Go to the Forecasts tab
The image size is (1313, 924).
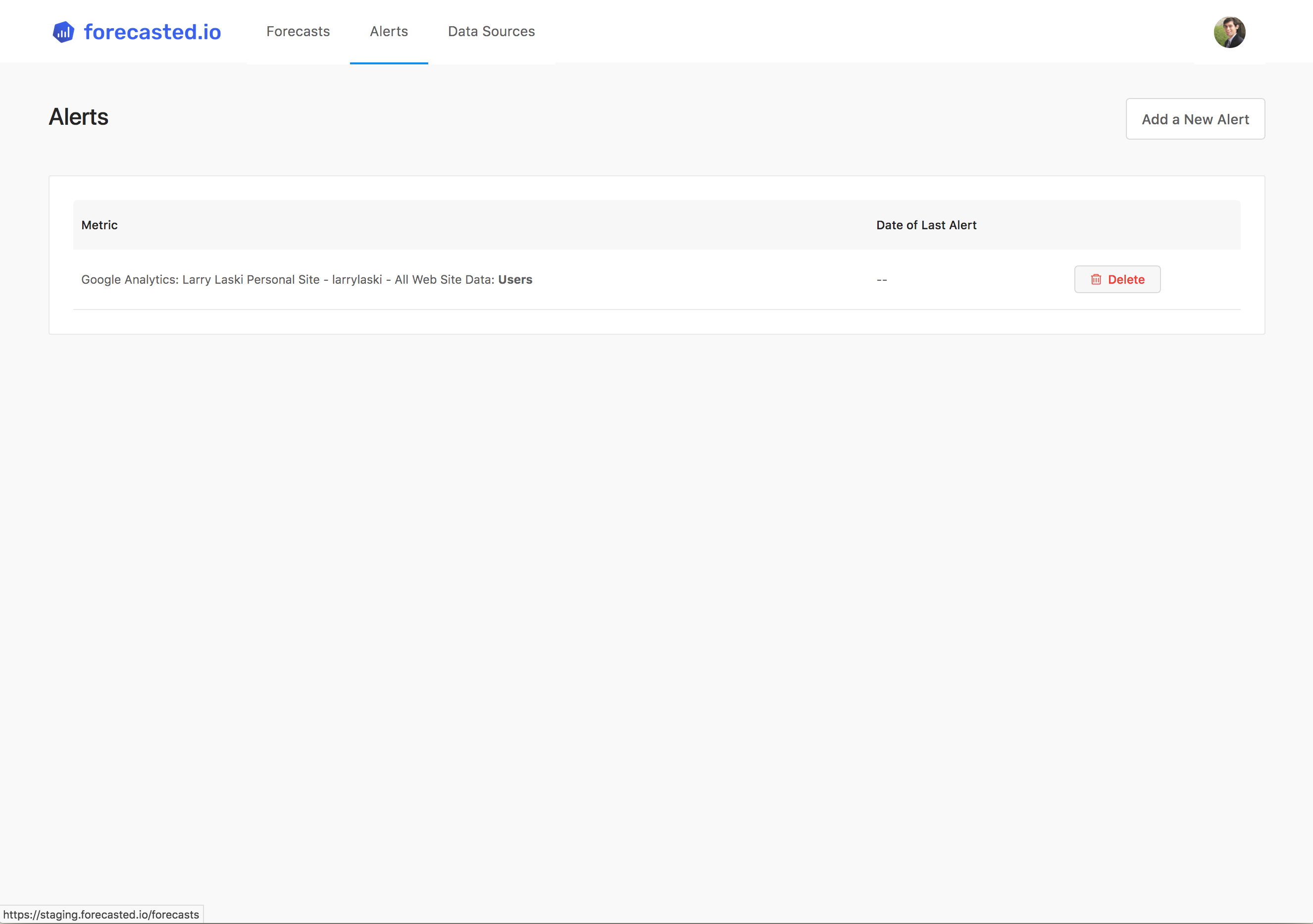coord(298,32)
